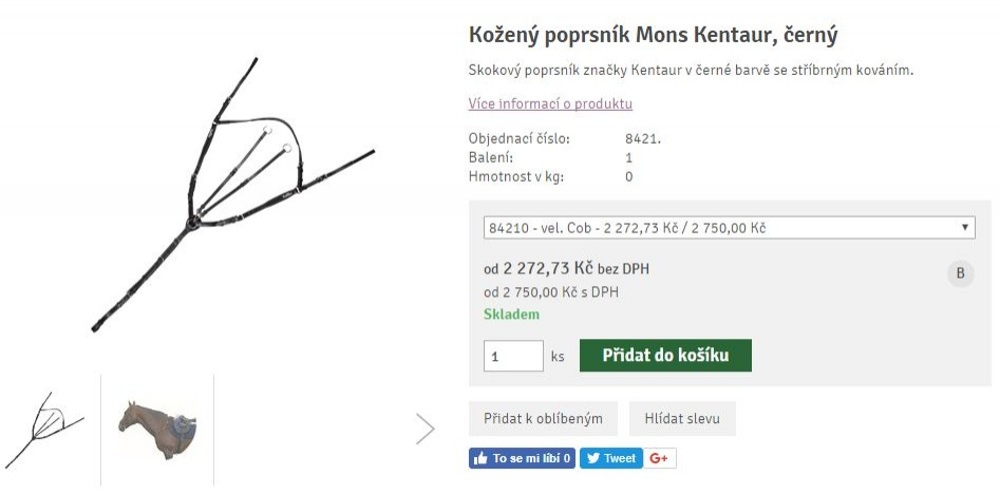The height and width of the screenshot is (494, 1000).
Task: Click the quantity input field showing 1
Action: (x=513, y=356)
